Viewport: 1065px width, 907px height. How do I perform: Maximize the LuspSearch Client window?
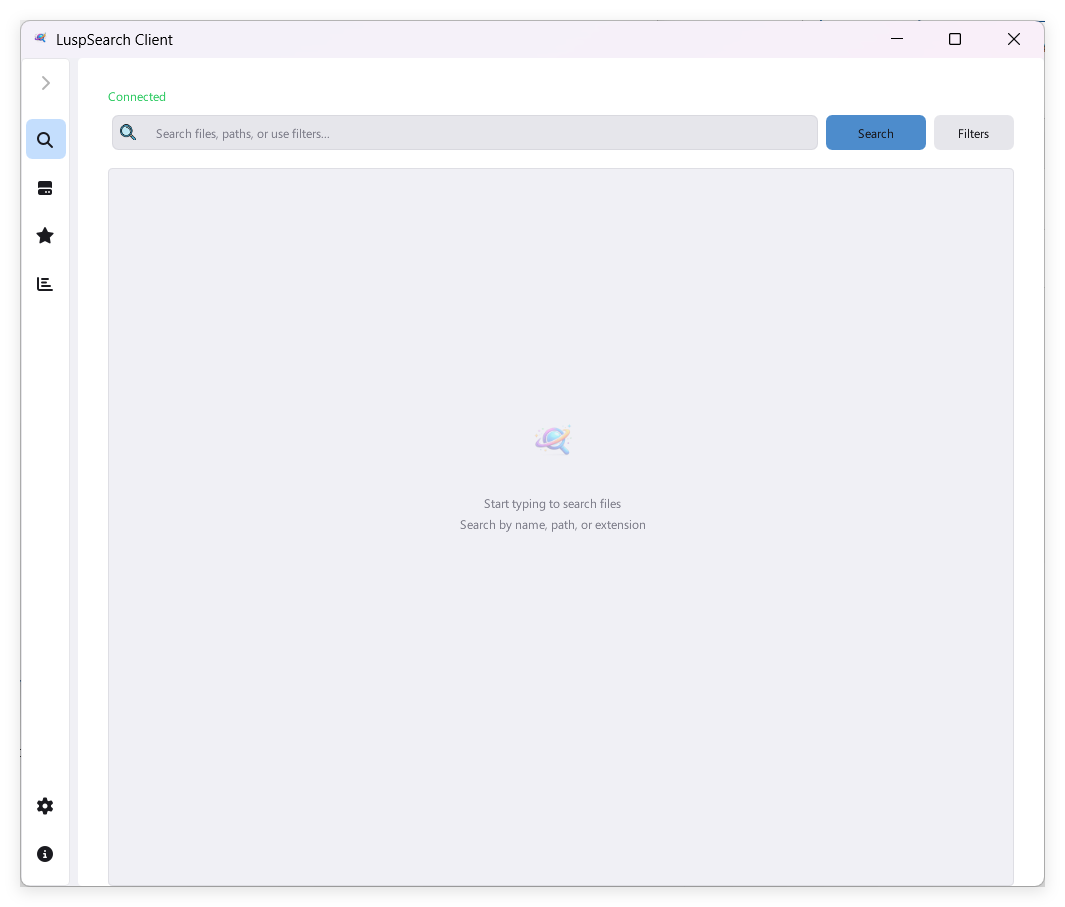tap(955, 39)
